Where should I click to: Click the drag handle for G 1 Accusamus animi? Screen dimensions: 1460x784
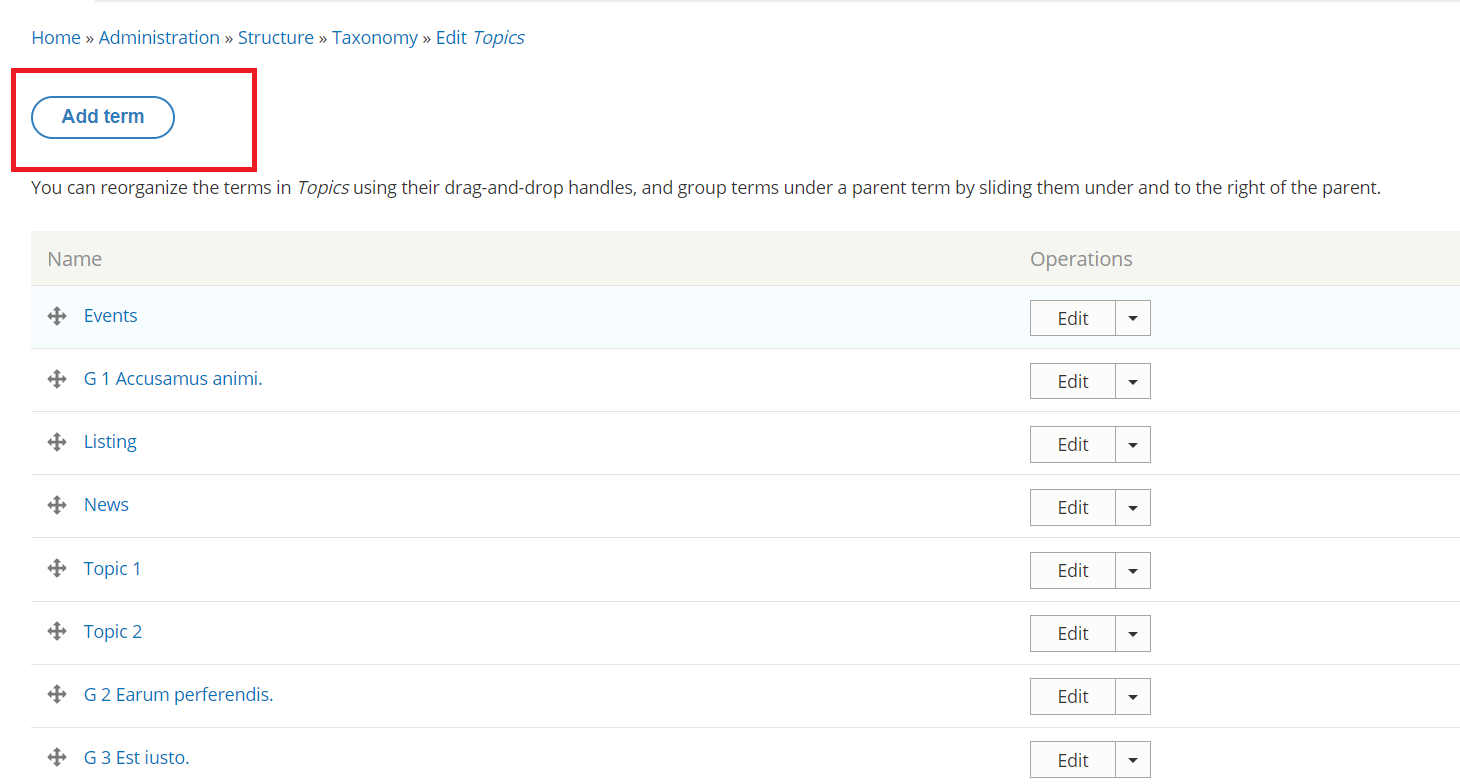[57, 380]
